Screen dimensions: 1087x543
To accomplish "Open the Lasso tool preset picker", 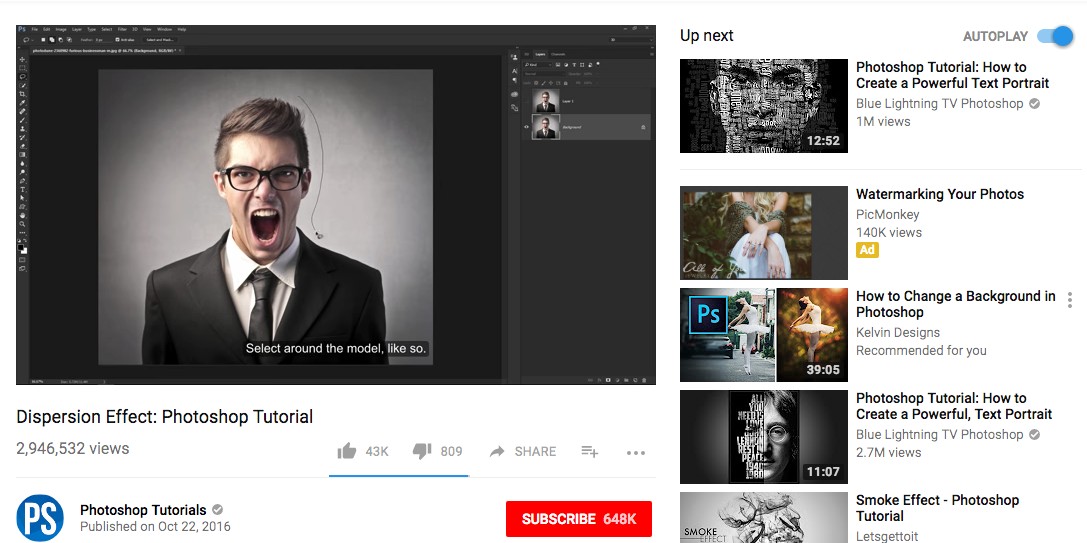I will [26, 40].
